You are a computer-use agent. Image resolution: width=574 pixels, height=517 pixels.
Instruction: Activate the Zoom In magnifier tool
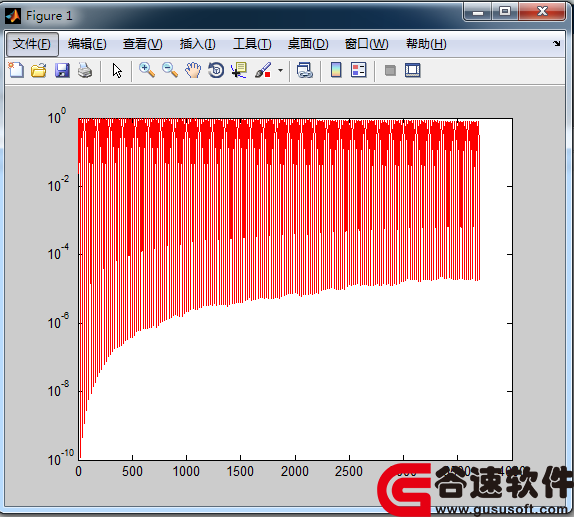click(147, 70)
